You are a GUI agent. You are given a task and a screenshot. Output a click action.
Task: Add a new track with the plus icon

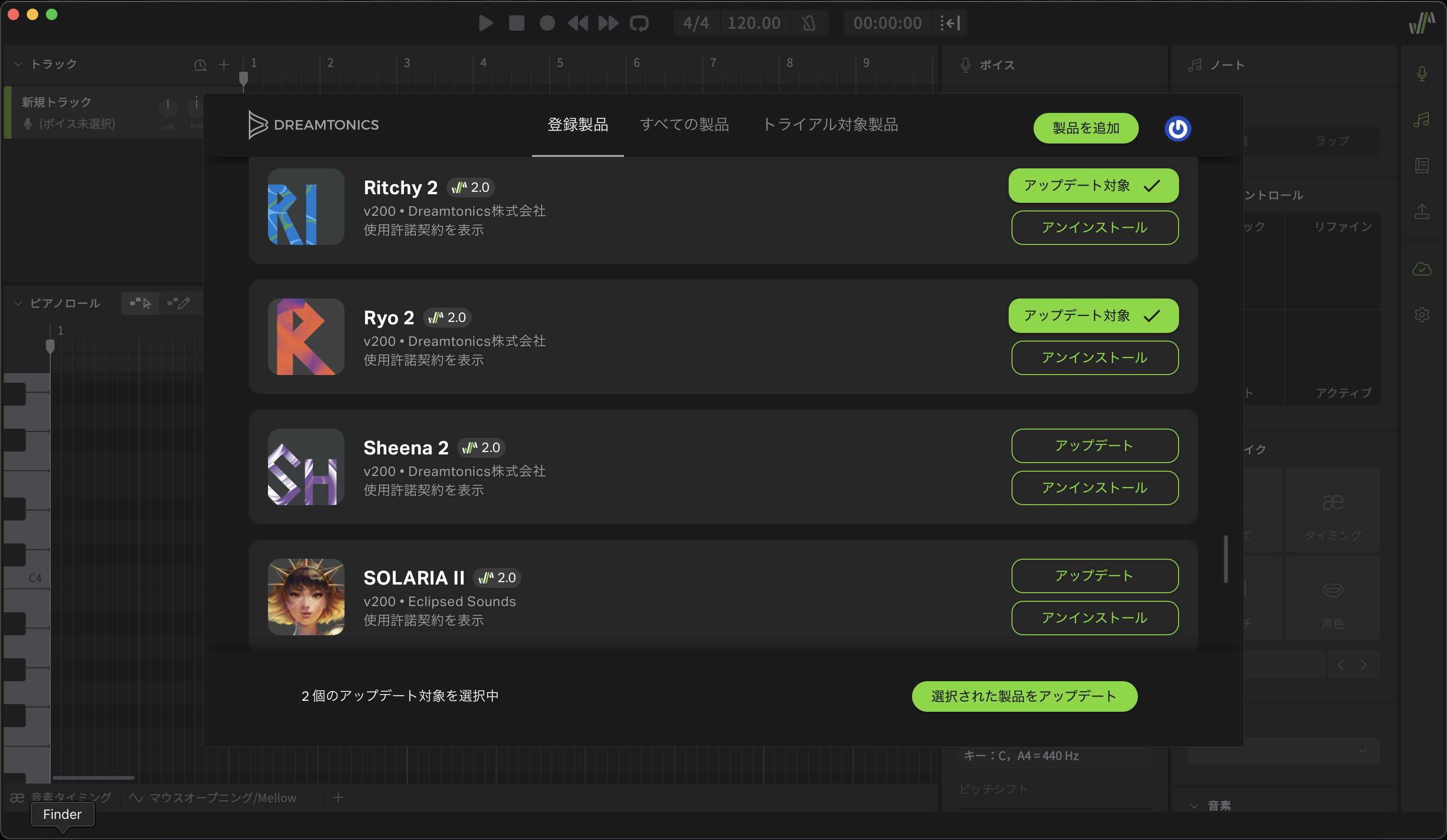click(224, 65)
